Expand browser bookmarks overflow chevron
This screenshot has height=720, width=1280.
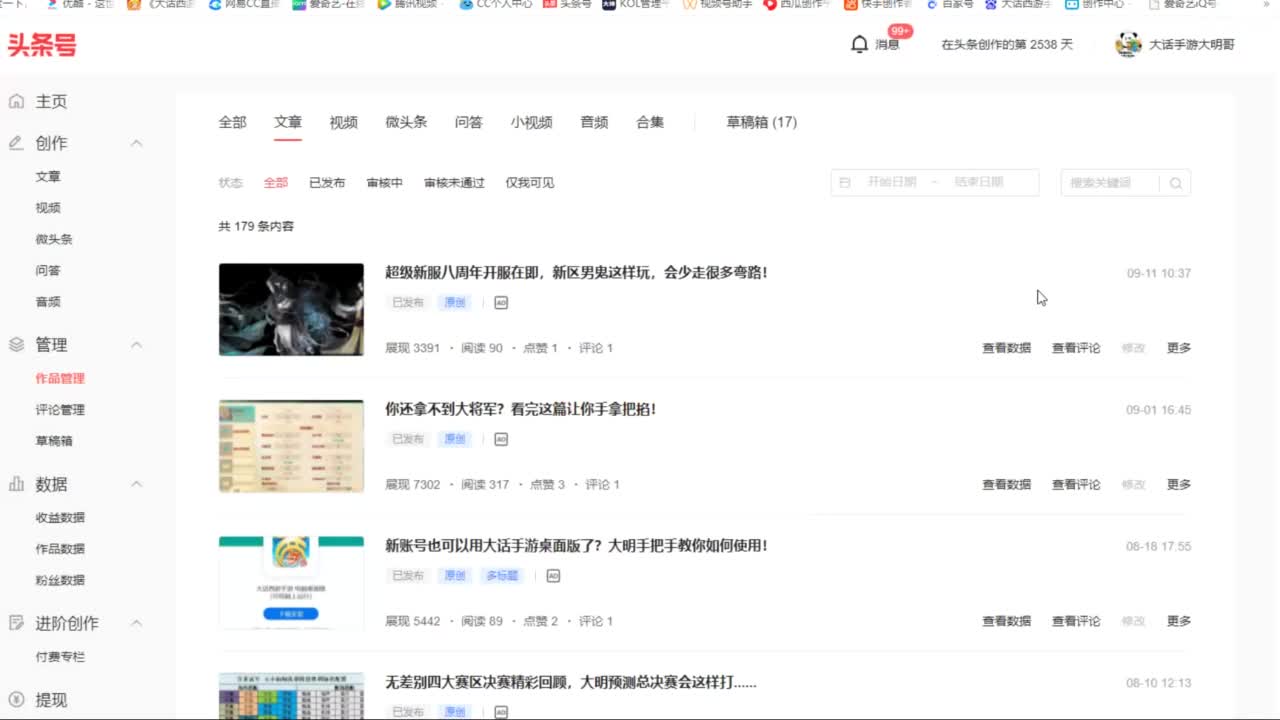tap(1268, 4)
